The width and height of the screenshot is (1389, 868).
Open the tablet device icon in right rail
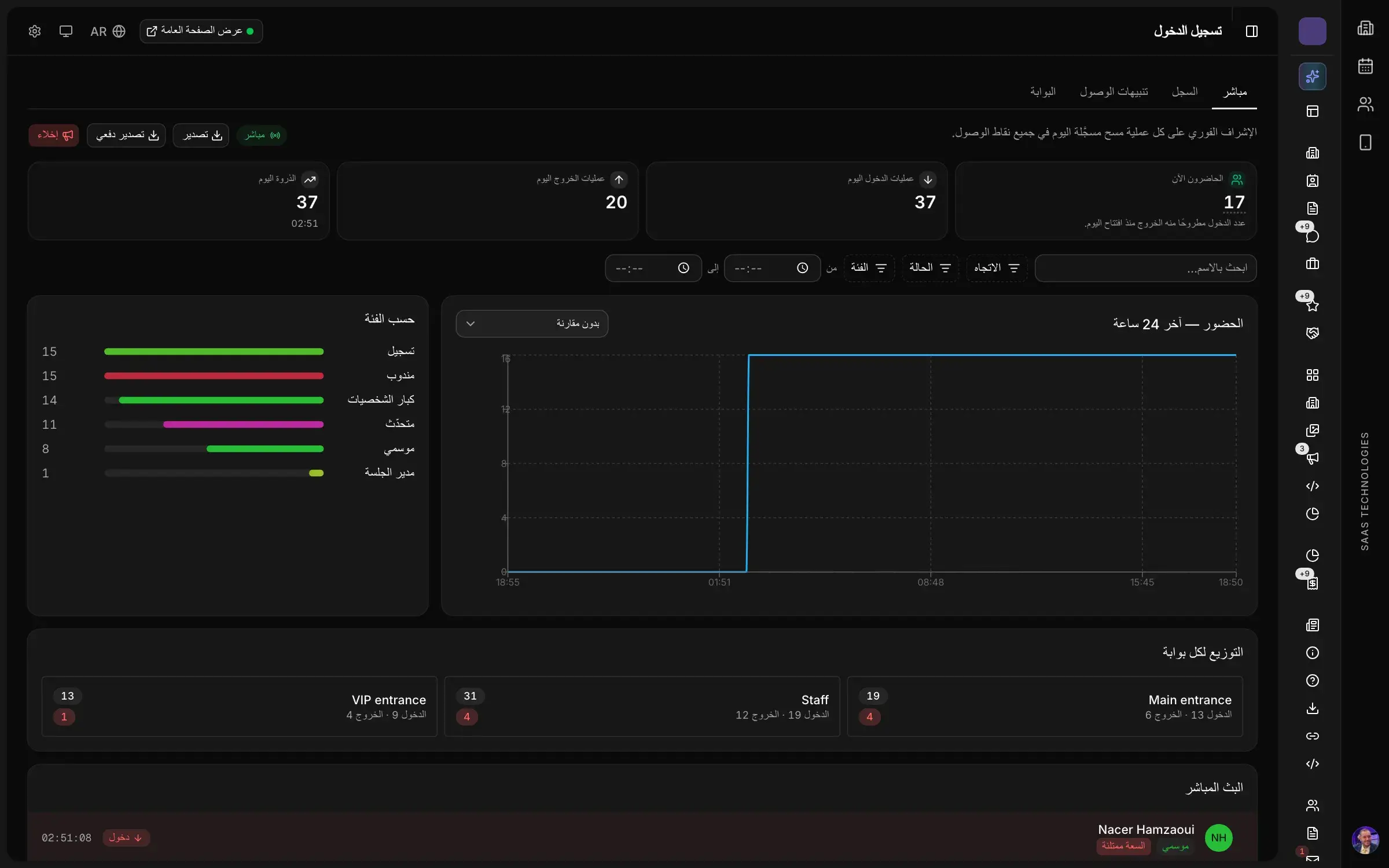pyautogui.click(x=1365, y=142)
